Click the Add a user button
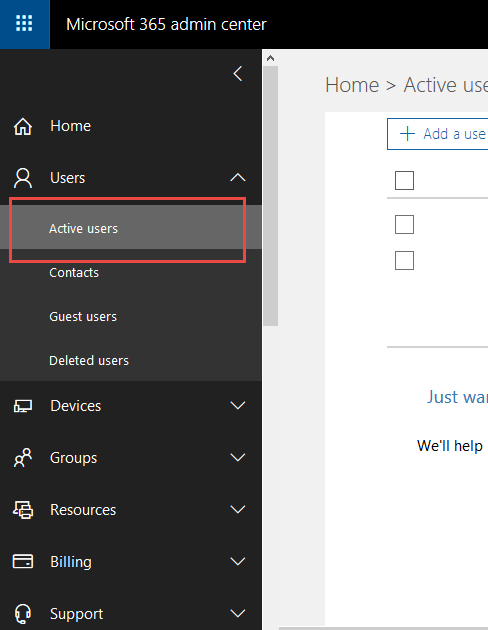This screenshot has height=630, width=488. click(x=438, y=134)
